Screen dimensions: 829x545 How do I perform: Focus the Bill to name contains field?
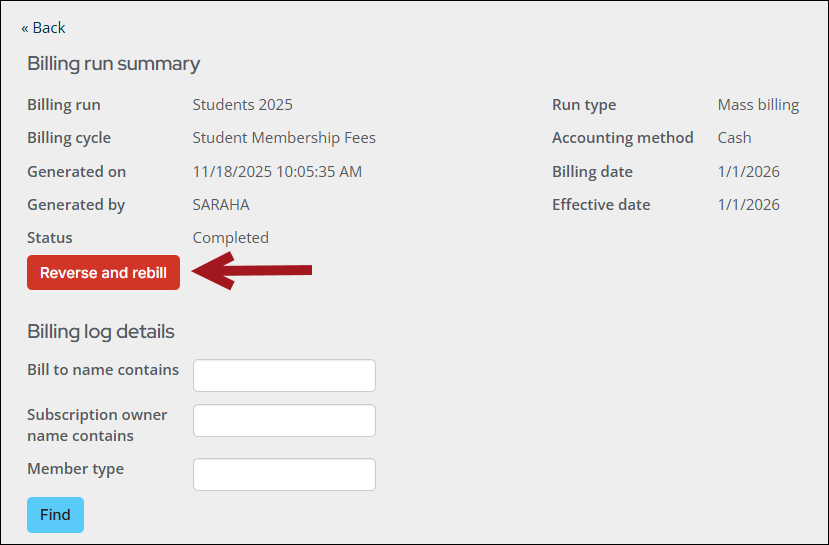(x=284, y=376)
